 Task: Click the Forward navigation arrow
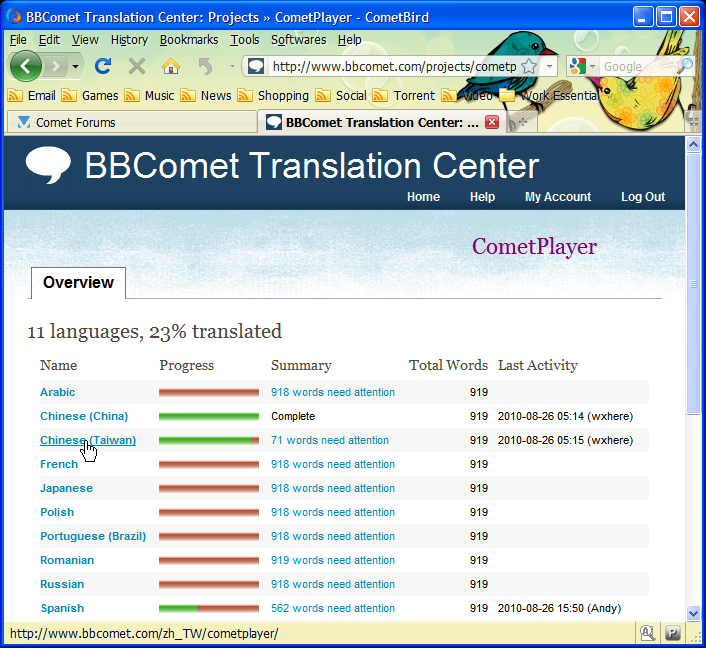55,67
